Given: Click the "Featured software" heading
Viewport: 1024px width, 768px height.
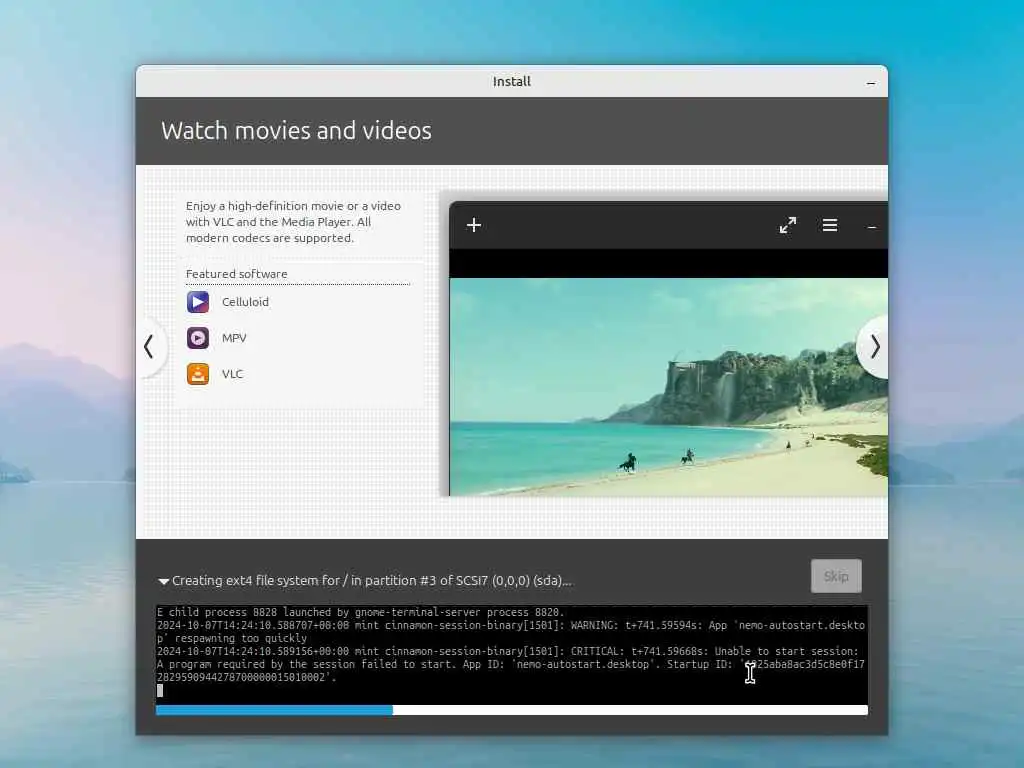Looking at the screenshot, I should 236,274.
